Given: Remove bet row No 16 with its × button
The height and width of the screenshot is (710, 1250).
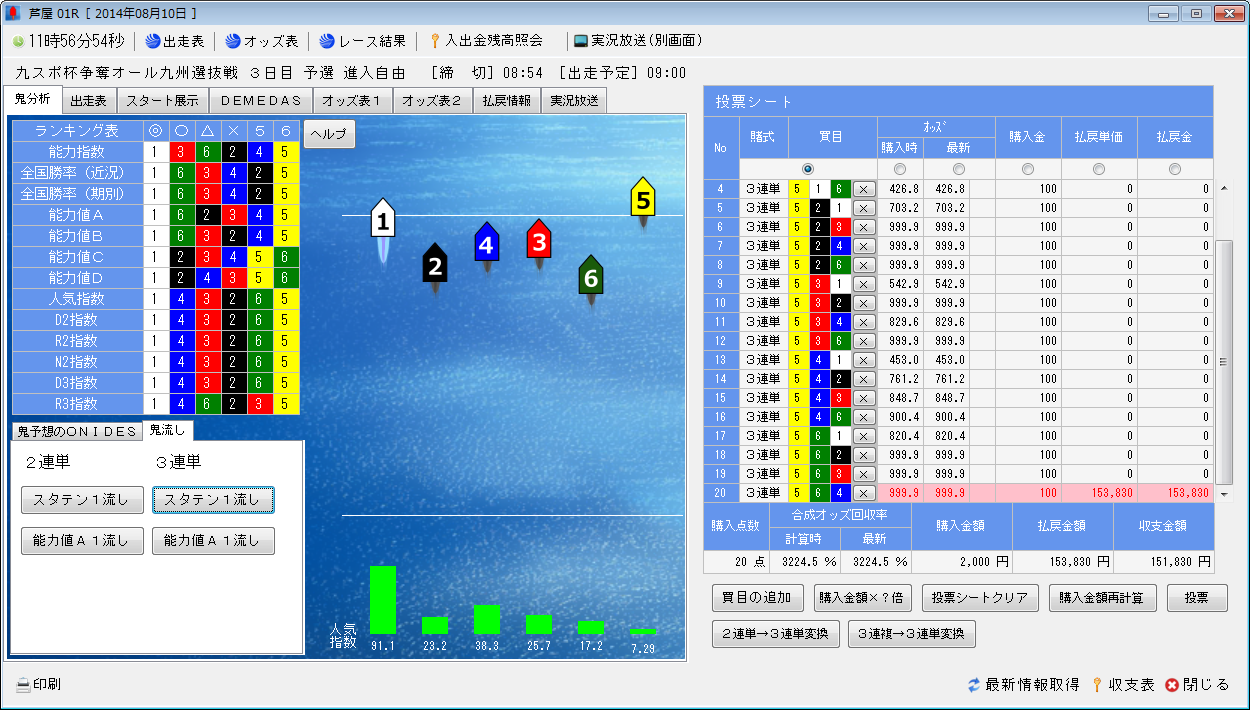Looking at the screenshot, I should (x=864, y=416).
